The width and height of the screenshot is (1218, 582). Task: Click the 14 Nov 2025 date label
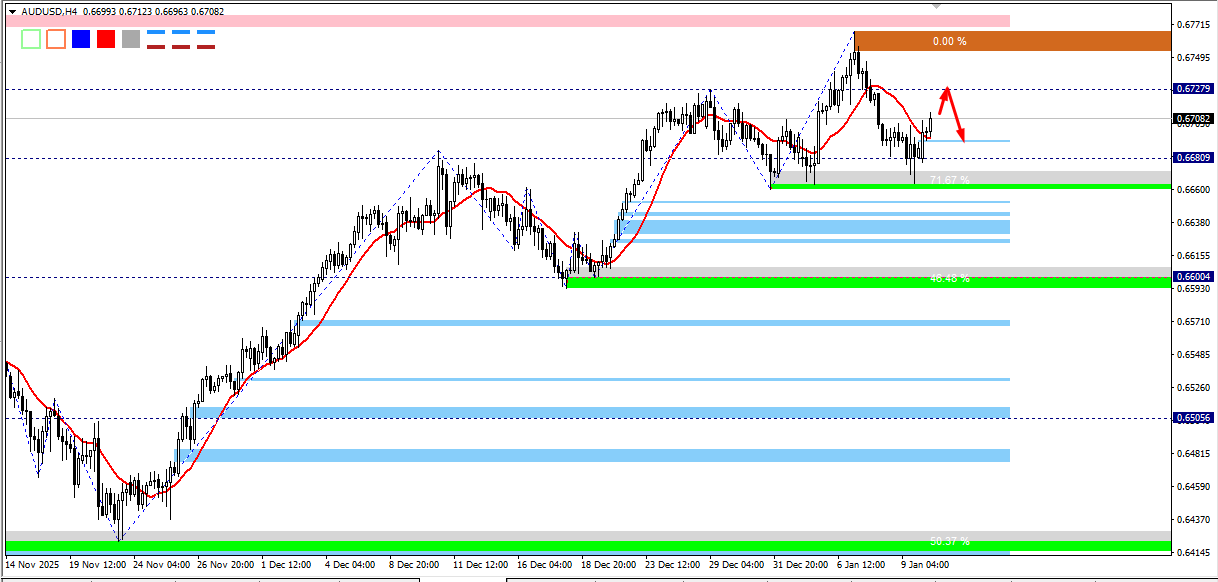[33, 565]
